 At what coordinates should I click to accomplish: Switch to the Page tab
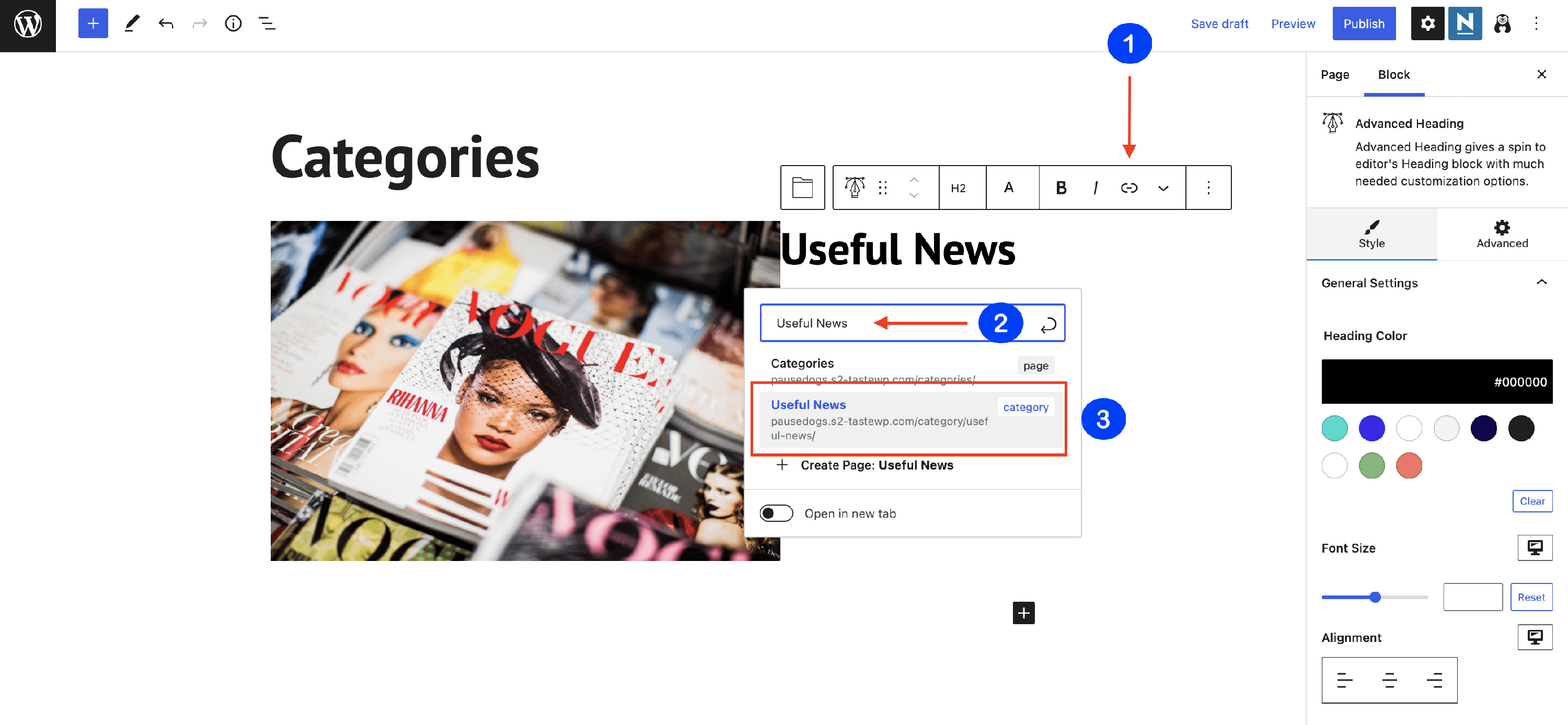click(x=1334, y=74)
